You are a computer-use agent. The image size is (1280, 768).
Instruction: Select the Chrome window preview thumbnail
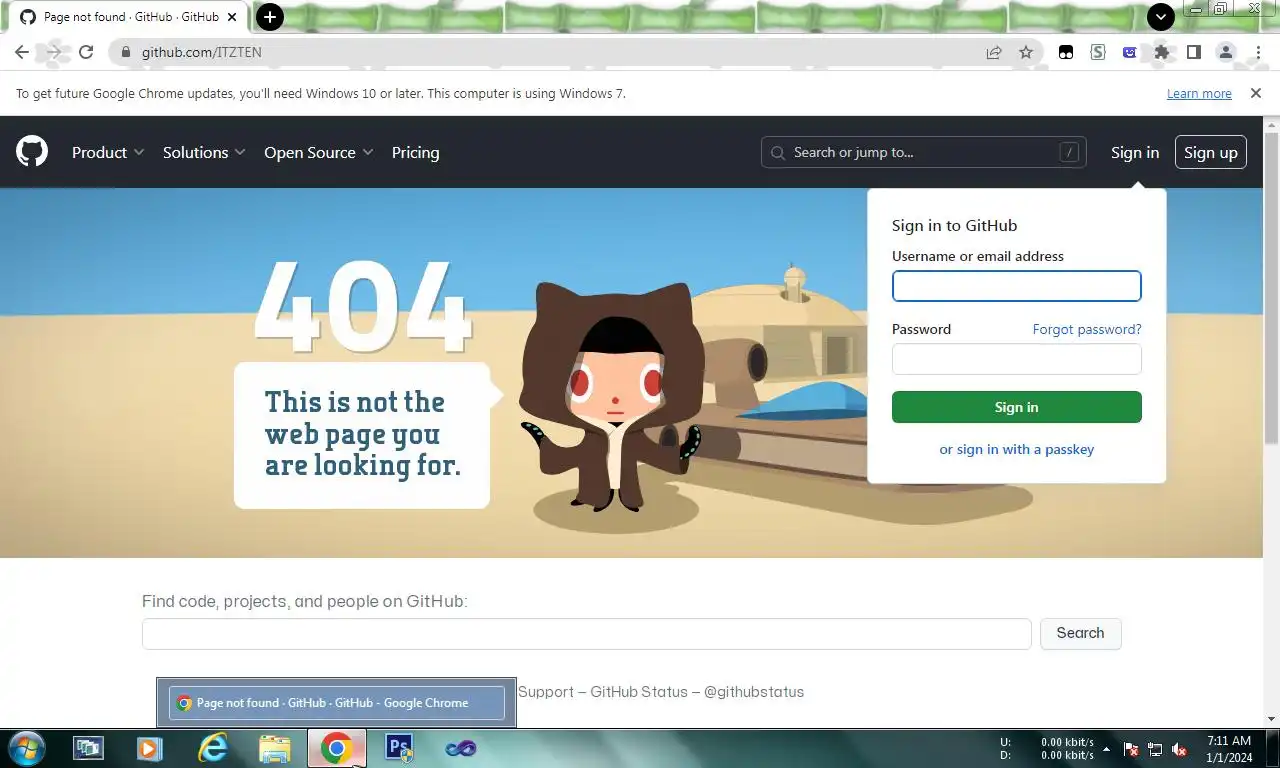pyautogui.click(x=336, y=702)
